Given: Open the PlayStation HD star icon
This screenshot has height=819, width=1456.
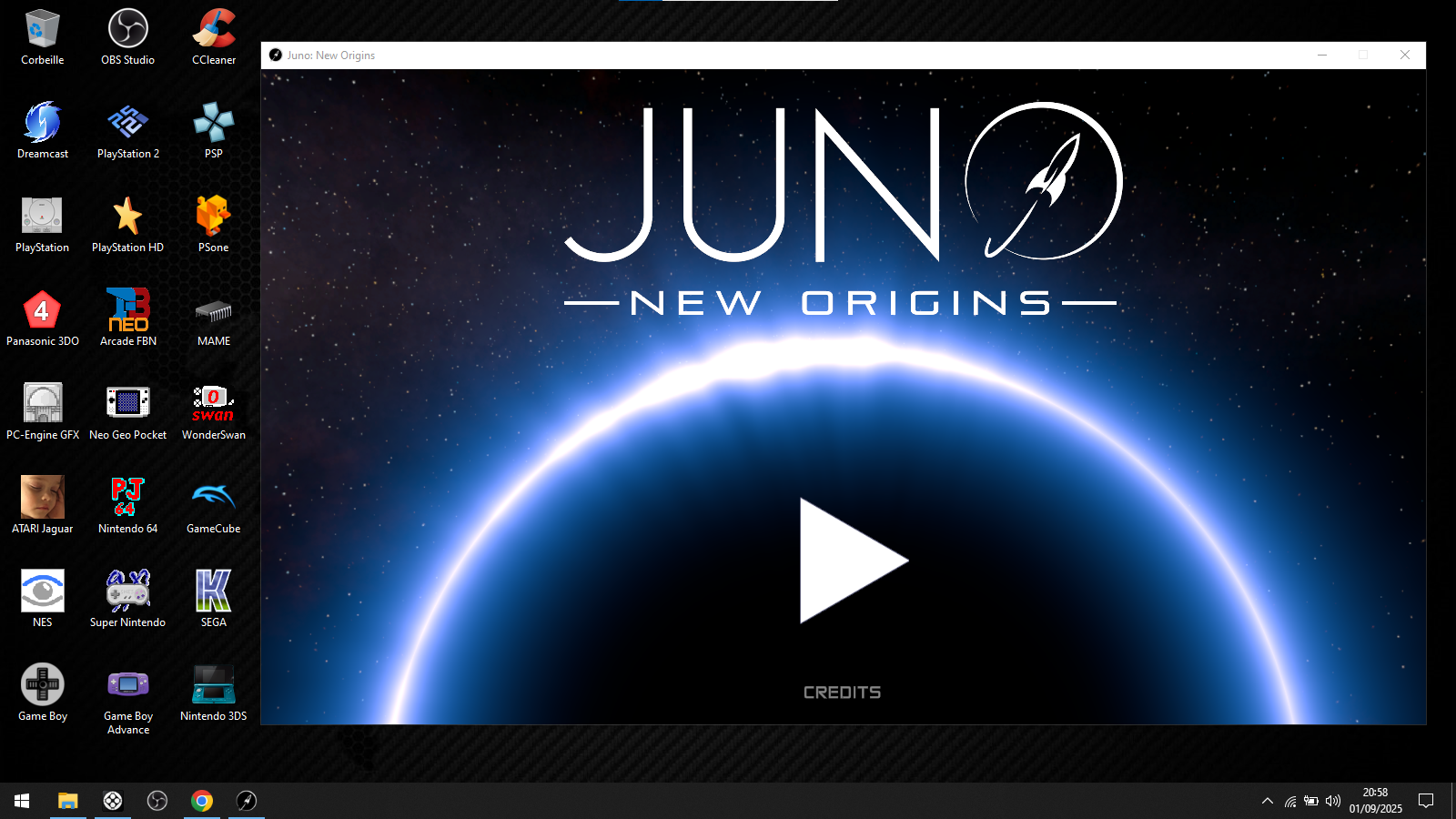Looking at the screenshot, I should (127, 225).
